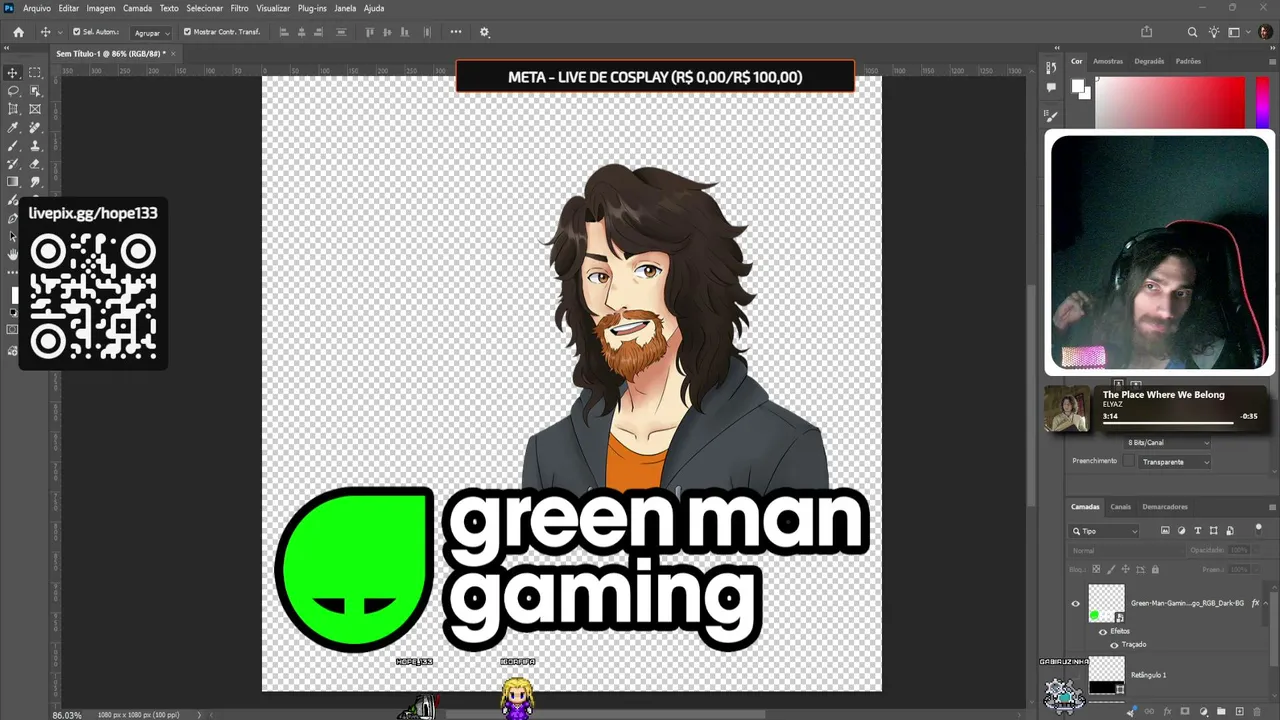Click the Share icon at top right
Image resolution: width=1280 pixels, height=720 pixels.
pyautogui.click(x=1147, y=32)
